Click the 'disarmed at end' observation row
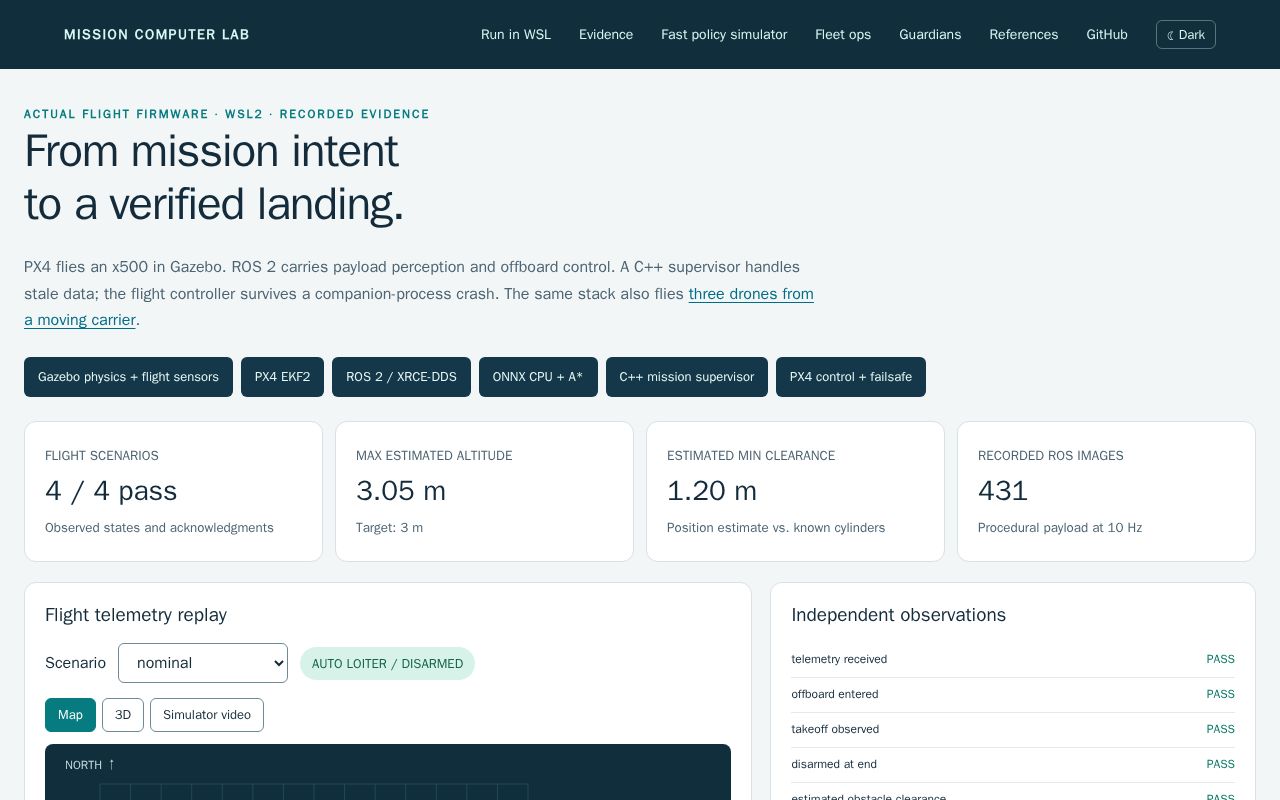The width and height of the screenshot is (1280, 800). [1013, 764]
